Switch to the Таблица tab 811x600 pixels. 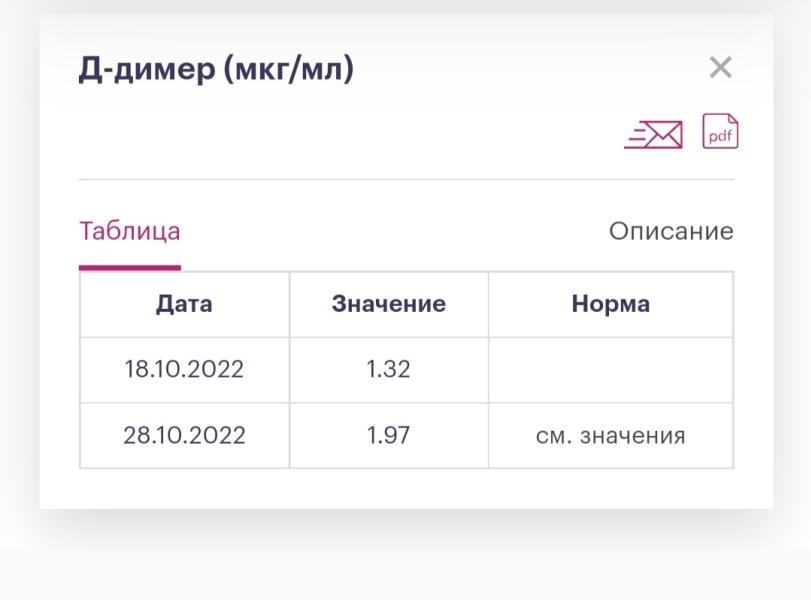coord(129,231)
